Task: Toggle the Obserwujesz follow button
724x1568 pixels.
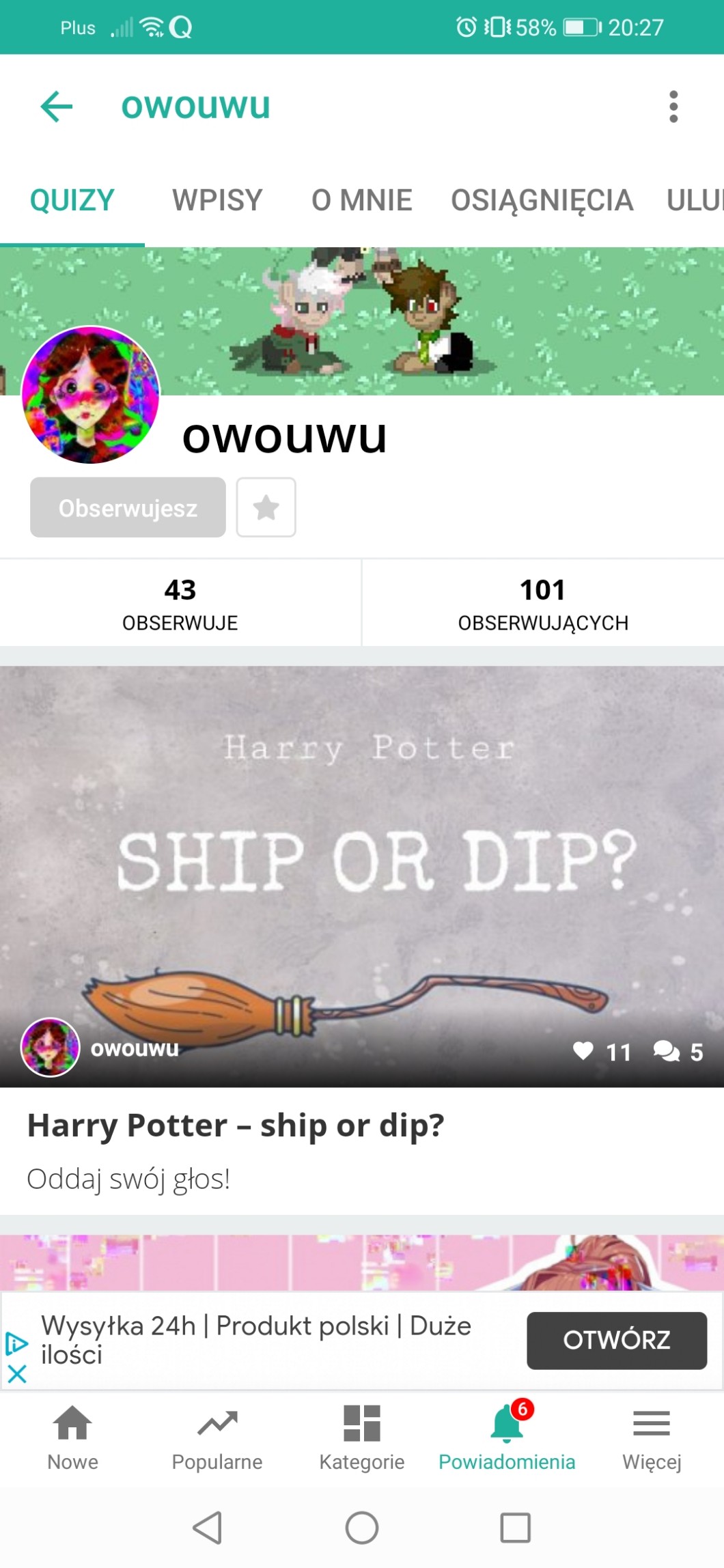Action: pos(128,507)
